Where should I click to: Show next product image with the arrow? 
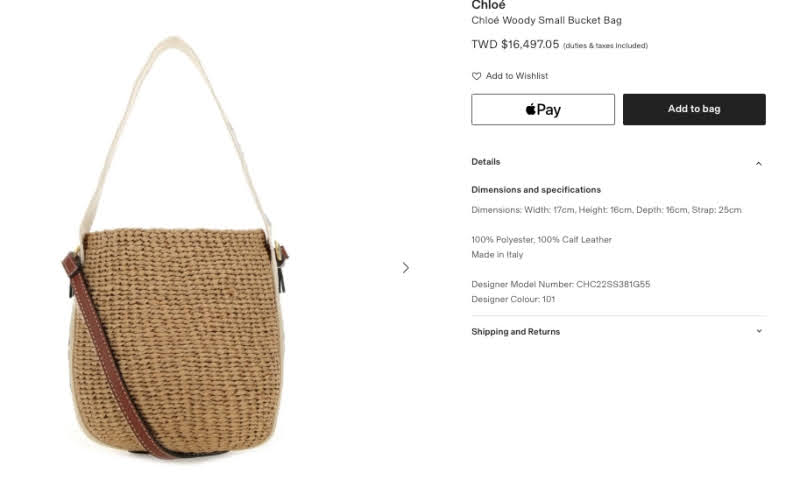click(406, 268)
